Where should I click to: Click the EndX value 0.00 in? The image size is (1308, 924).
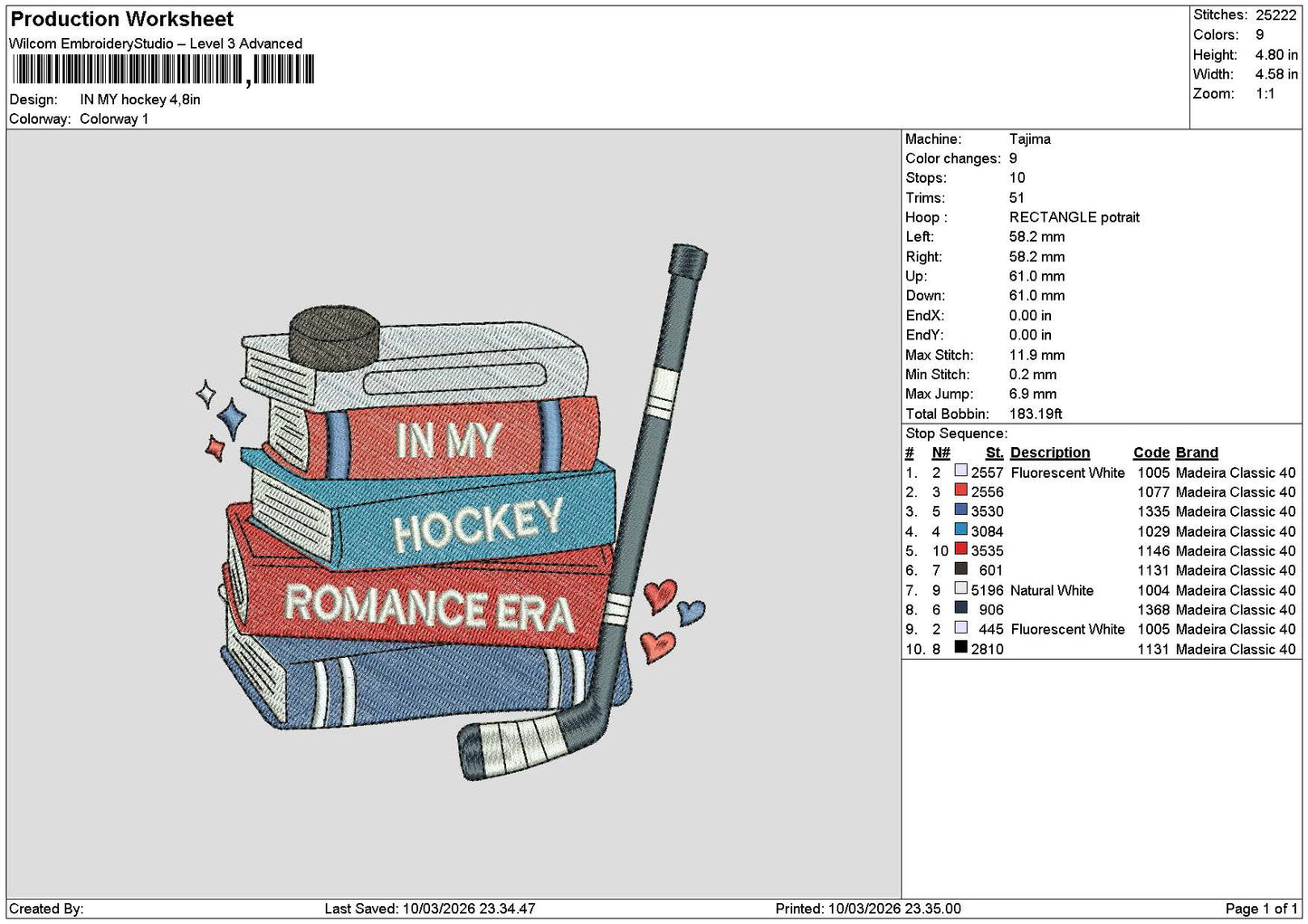click(x=1030, y=316)
